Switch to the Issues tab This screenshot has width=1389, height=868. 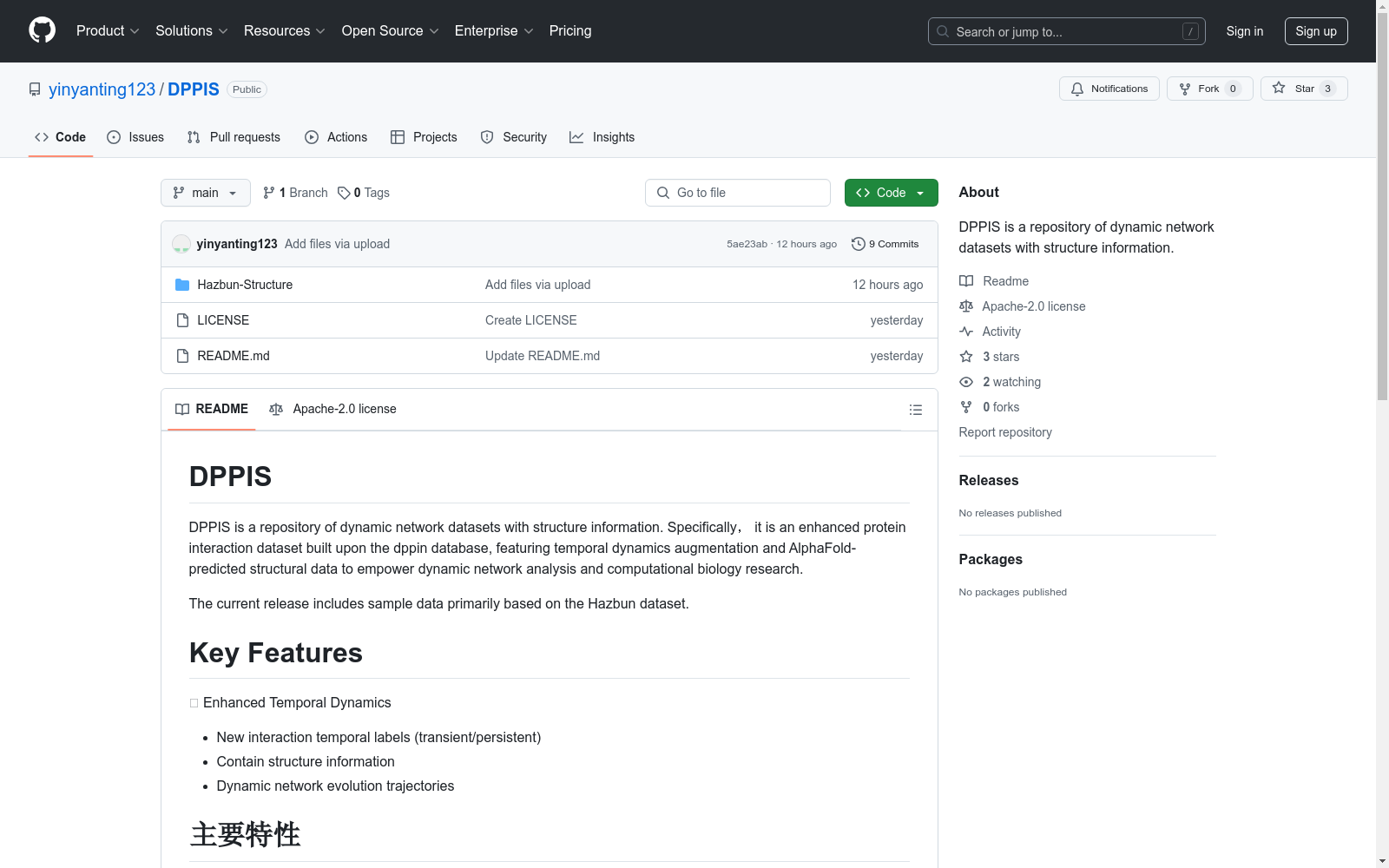[135, 137]
